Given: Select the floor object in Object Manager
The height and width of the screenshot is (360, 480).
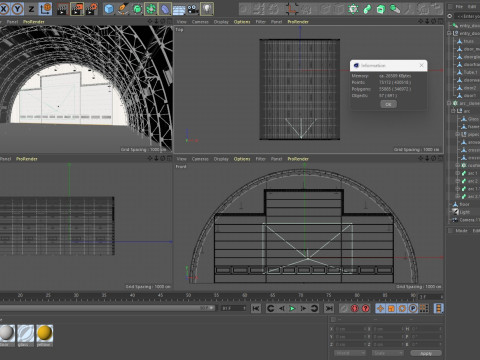Looking at the screenshot, I should point(464,204).
